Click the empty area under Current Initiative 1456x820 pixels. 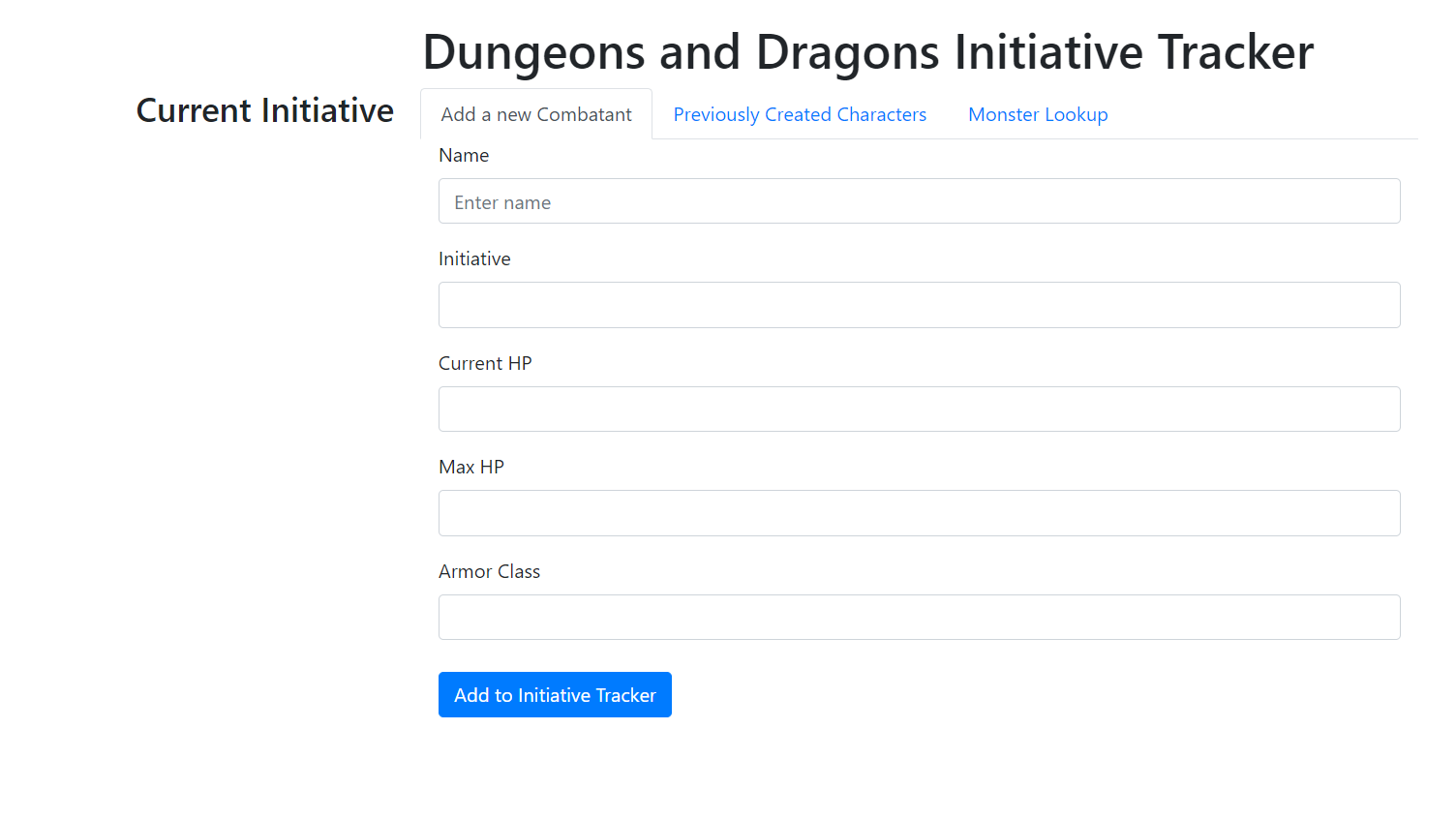264,387
